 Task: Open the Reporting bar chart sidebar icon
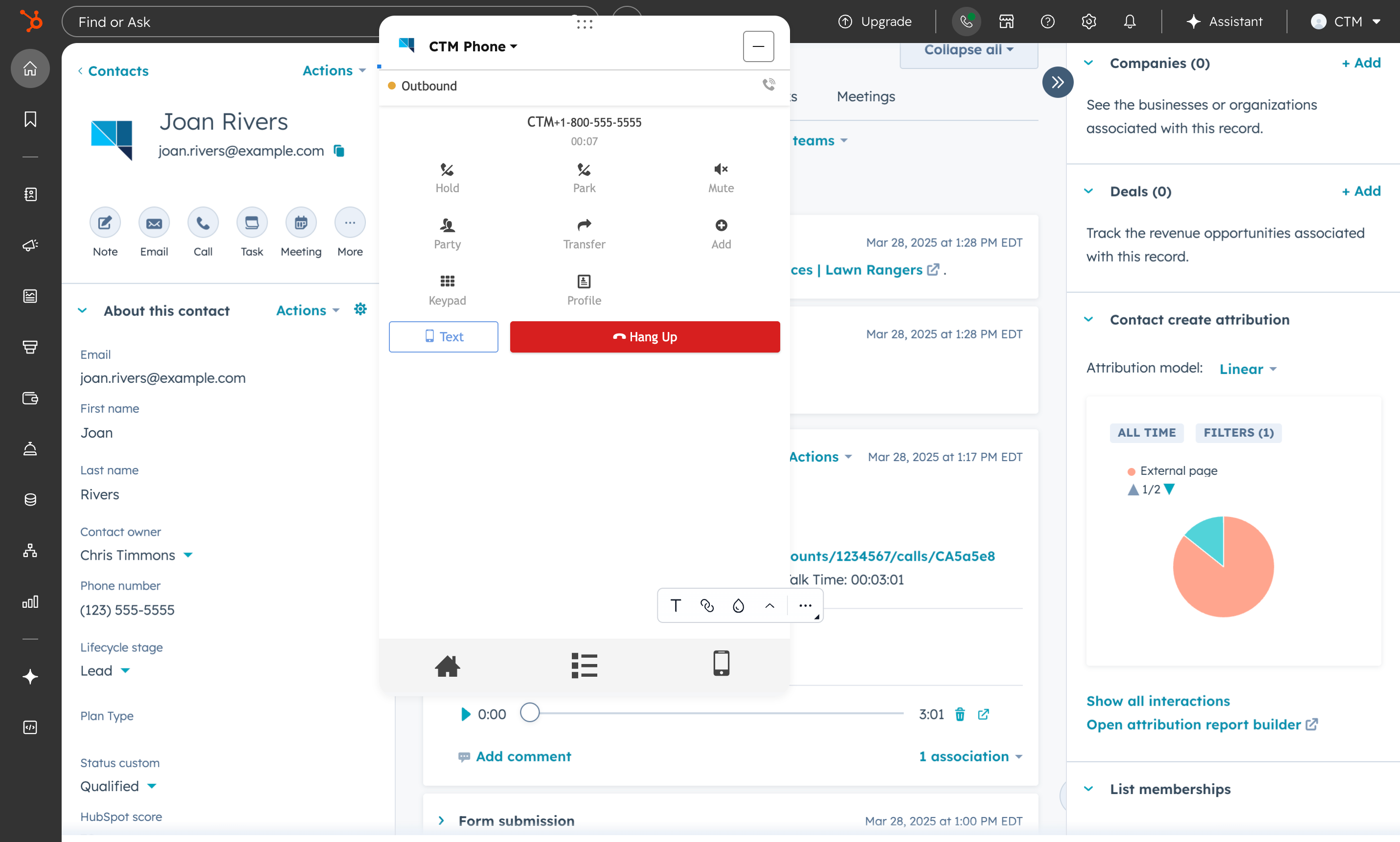coord(30,602)
